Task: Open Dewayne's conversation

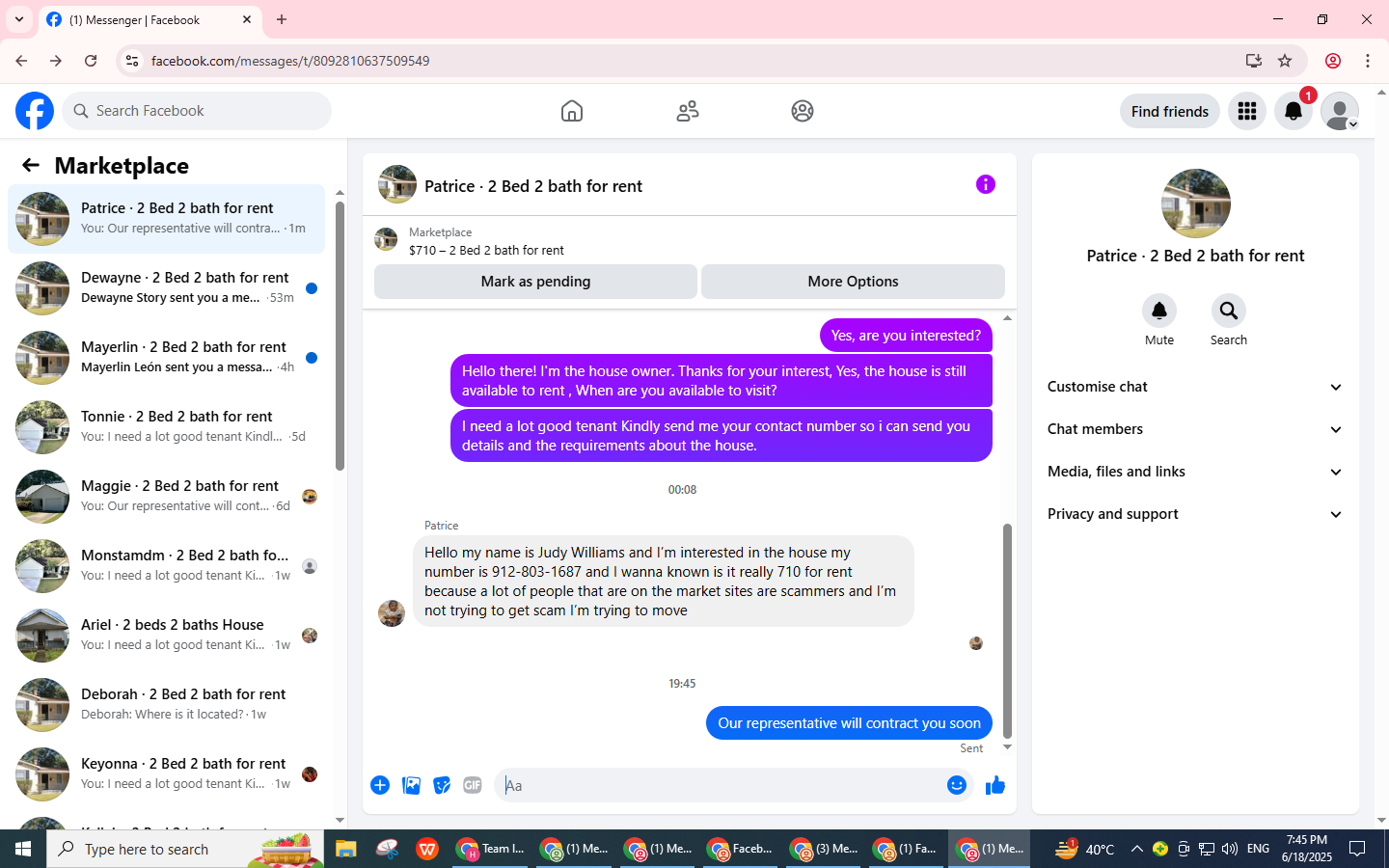Action: coord(166,287)
